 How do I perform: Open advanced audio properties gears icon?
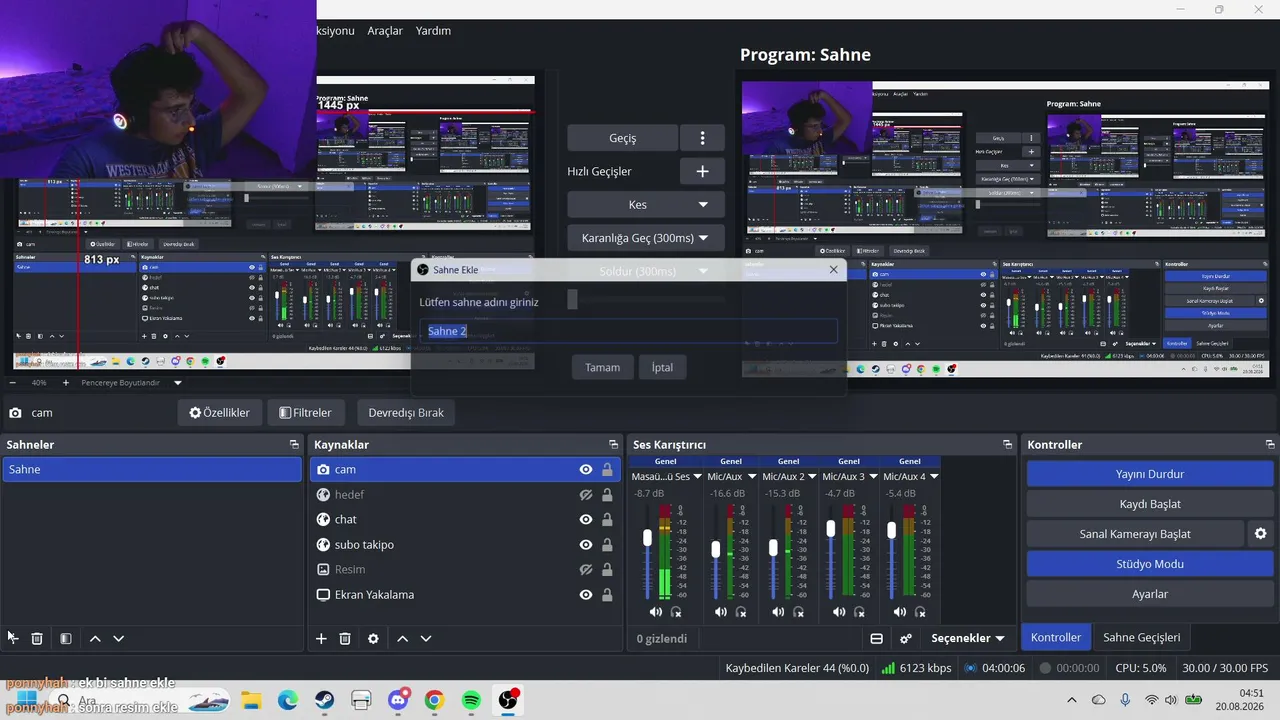point(906,638)
